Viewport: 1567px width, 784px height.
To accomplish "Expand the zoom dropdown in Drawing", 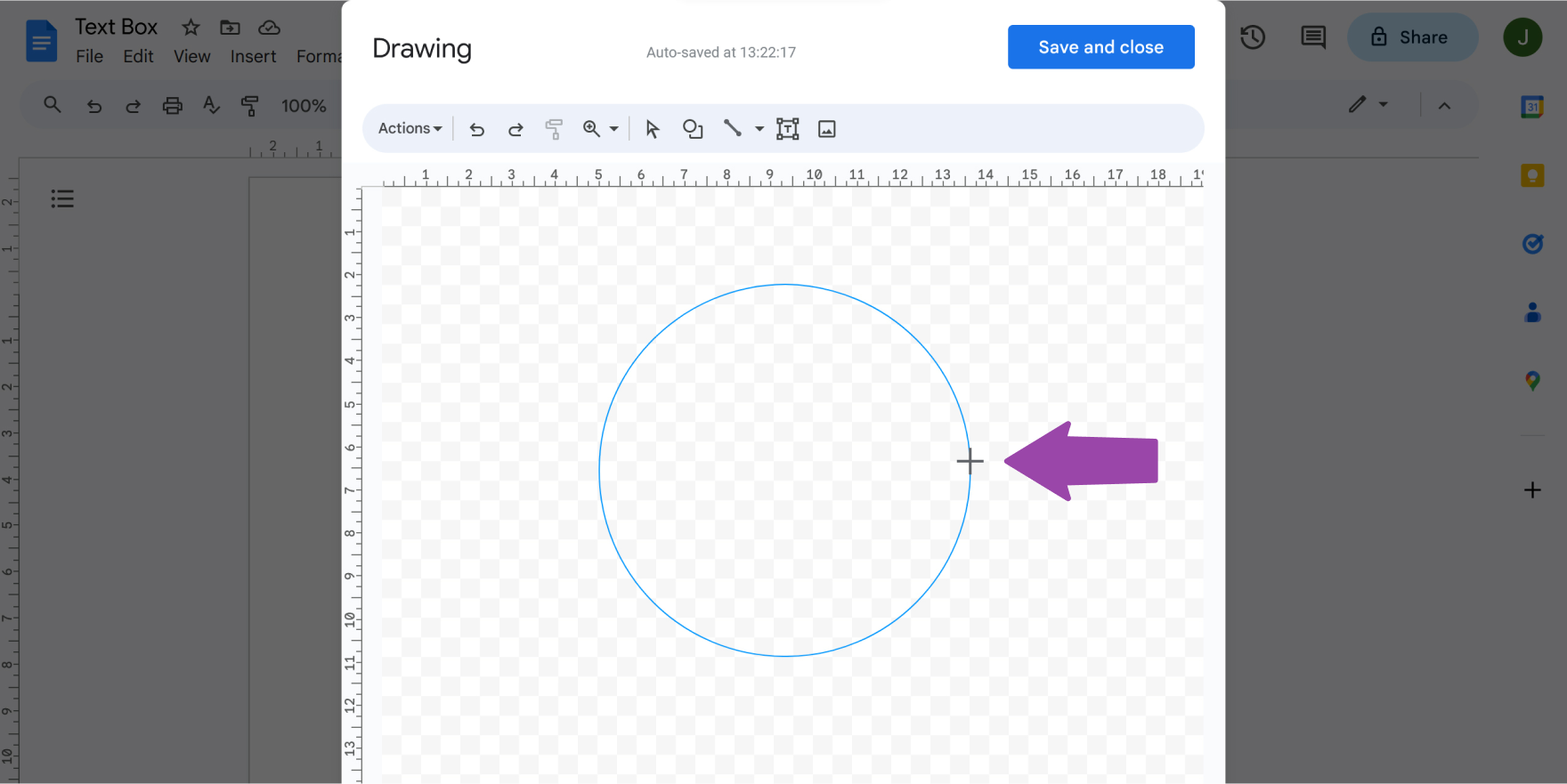I will click(614, 129).
